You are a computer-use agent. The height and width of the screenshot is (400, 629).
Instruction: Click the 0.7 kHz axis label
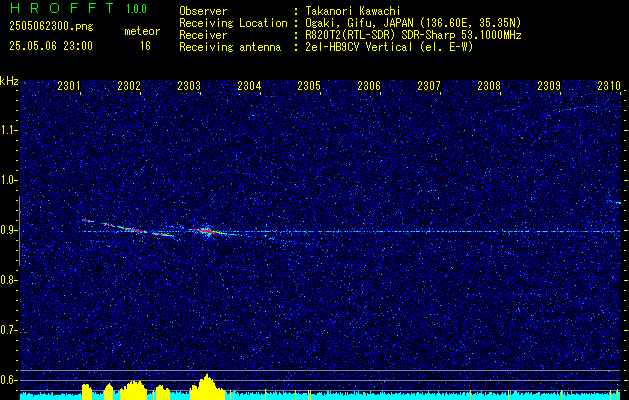point(8,330)
